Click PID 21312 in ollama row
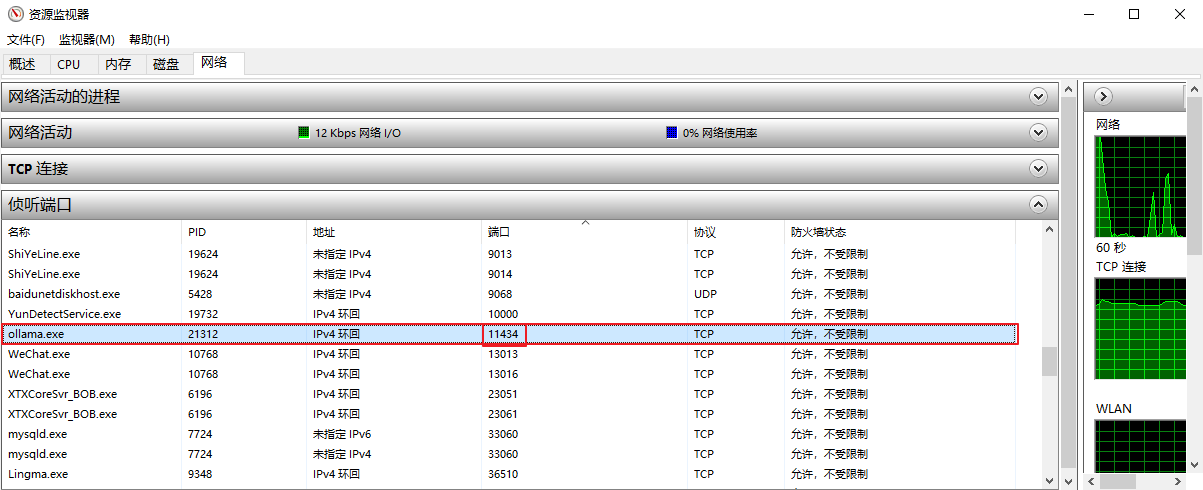 (203, 334)
